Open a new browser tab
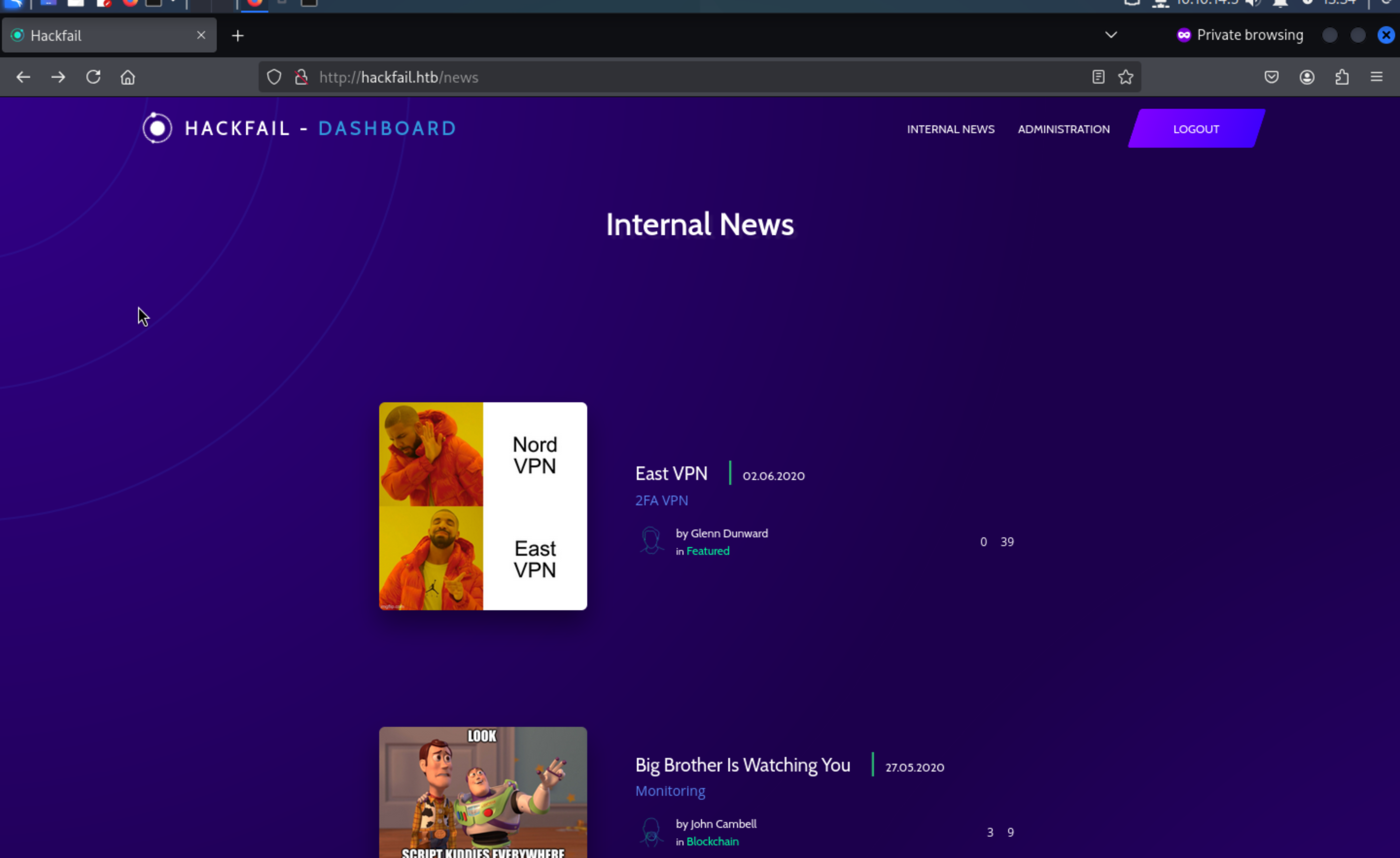 (x=238, y=36)
